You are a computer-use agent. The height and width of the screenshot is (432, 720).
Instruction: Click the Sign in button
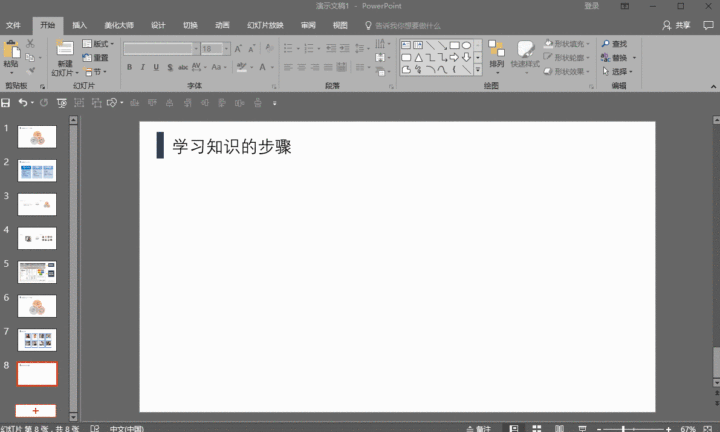click(x=591, y=6)
